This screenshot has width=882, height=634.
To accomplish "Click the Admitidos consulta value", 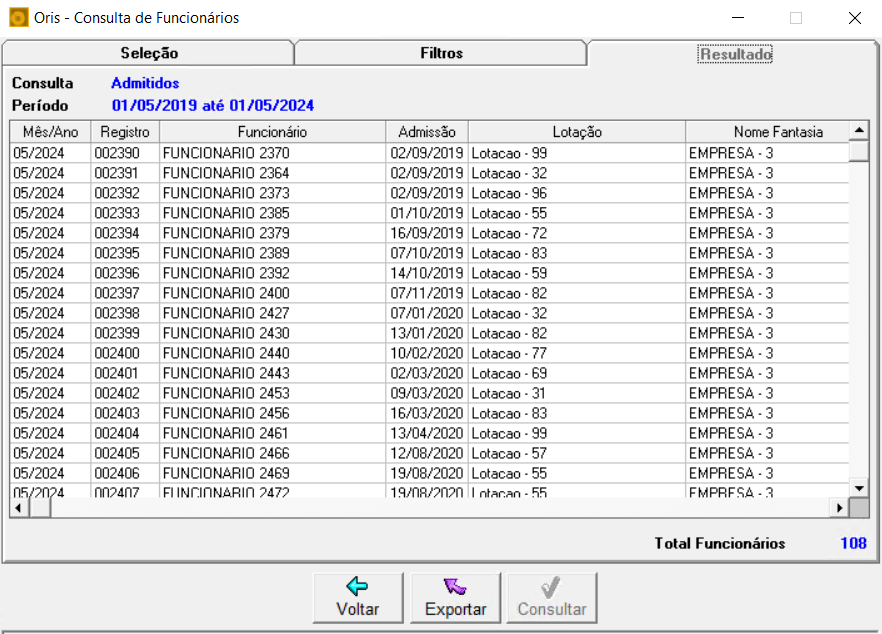I will pyautogui.click(x=145, y=83).
